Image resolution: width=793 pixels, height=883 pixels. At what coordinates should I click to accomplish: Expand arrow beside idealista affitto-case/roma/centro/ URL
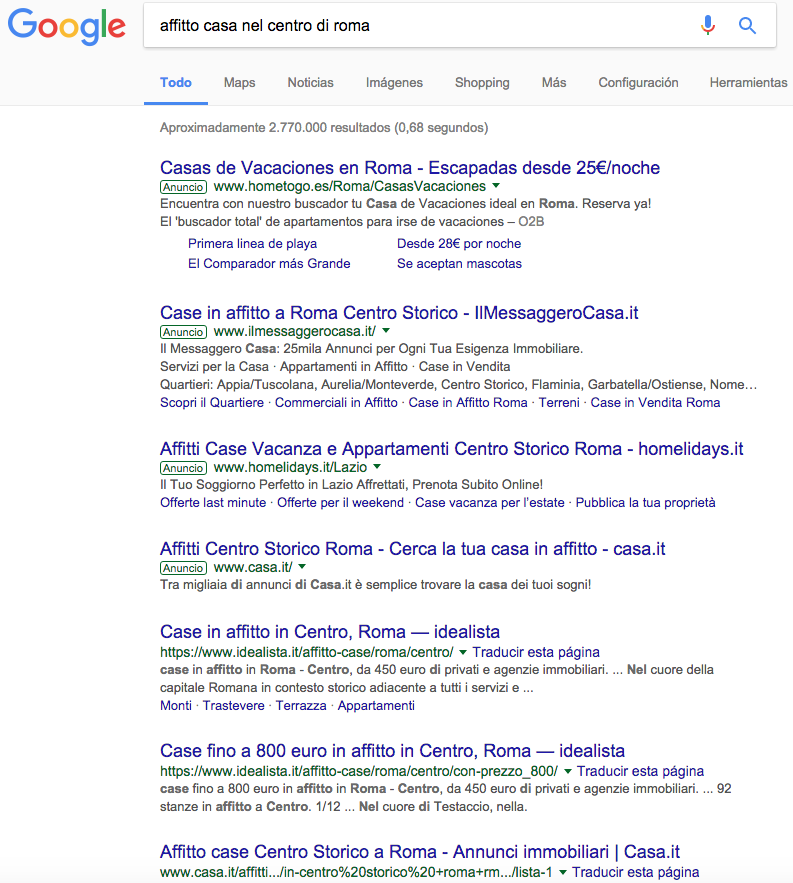(x=463, y=652)
